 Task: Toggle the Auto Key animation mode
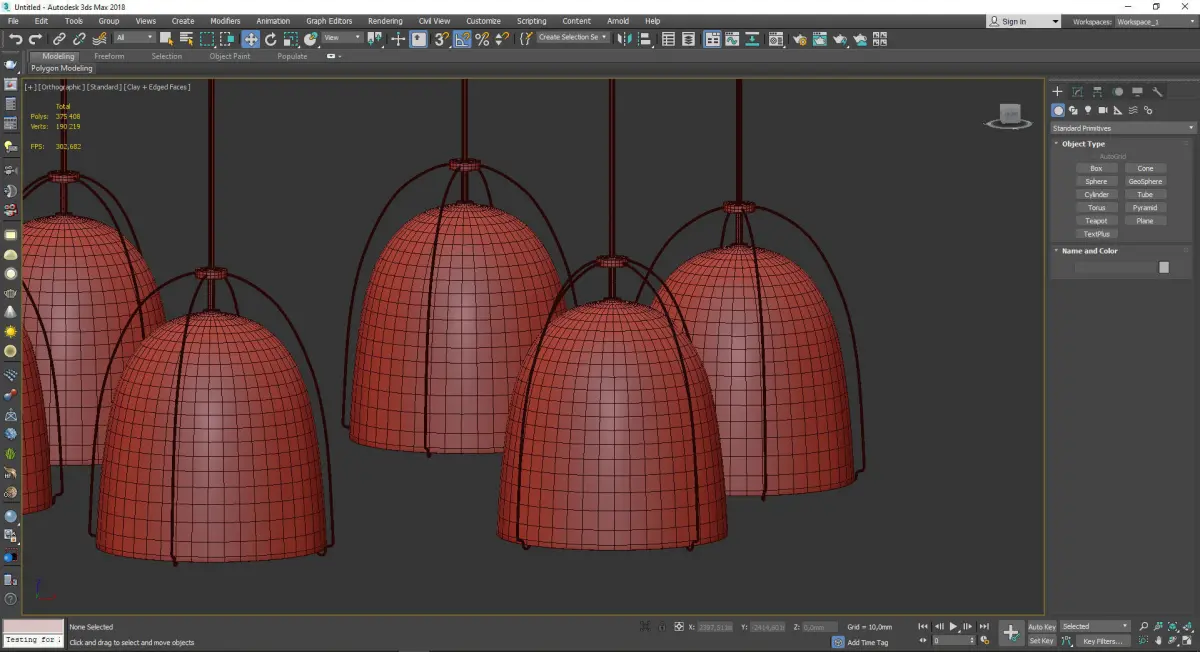click(x=1041, y=627)
